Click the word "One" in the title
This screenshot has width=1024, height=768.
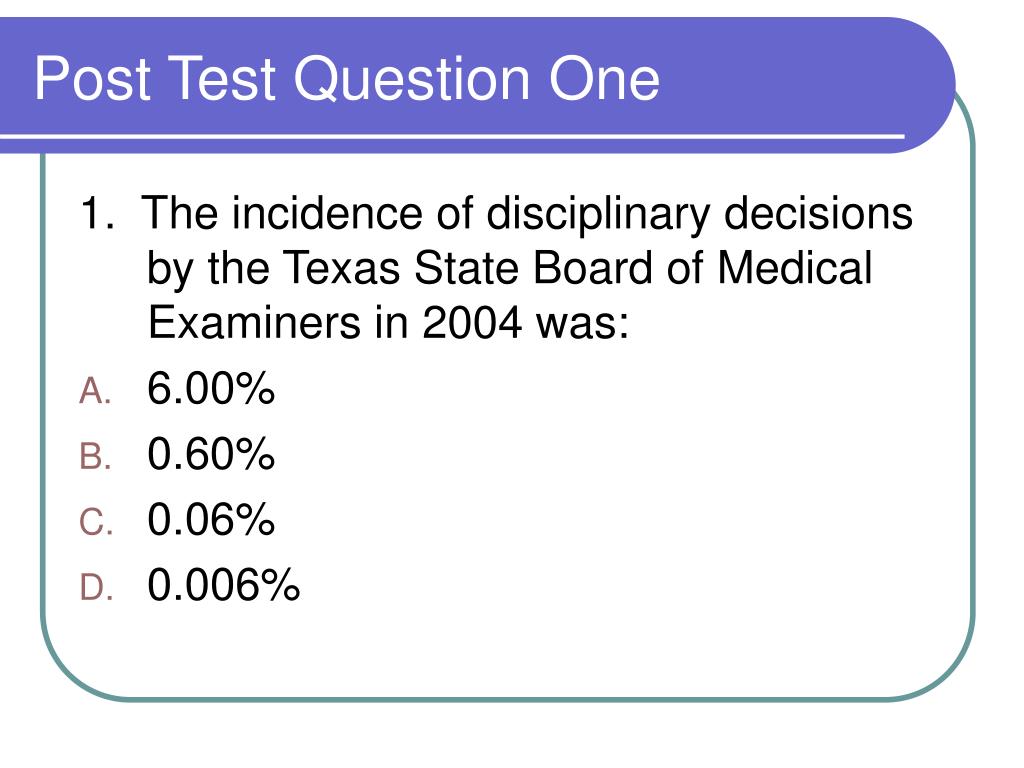tap(604, 79)
